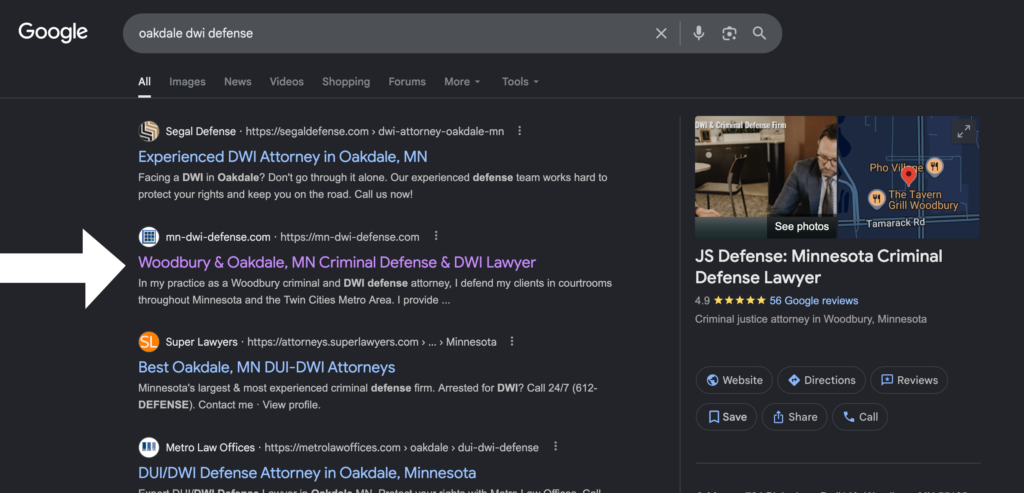Click the Google logo

pos(53,32)
